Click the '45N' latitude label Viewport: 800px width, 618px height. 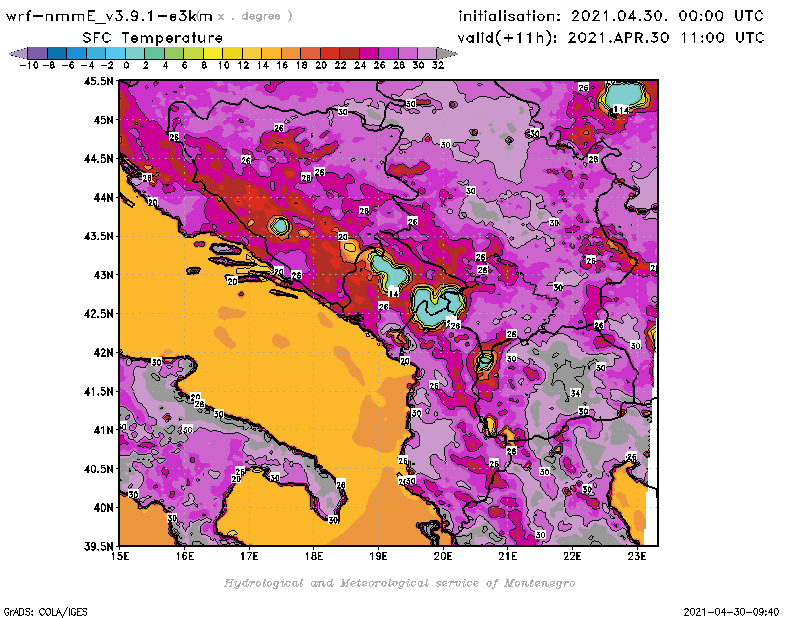point(103,120)
